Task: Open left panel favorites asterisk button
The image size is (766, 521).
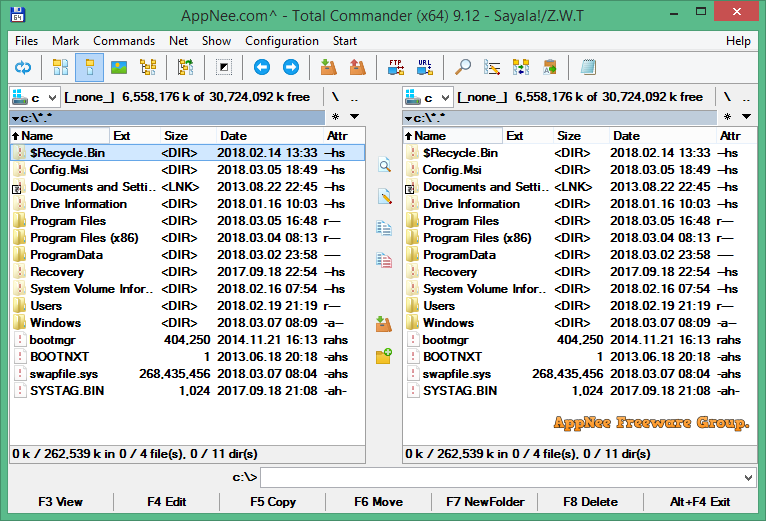Action: coord(335,116)
